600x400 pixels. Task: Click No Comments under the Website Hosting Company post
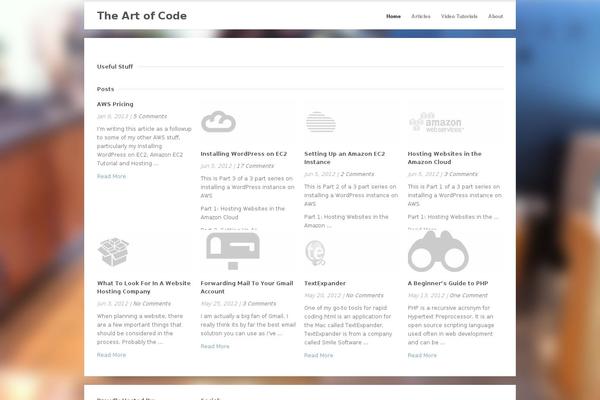pyautogui.click(x=152, y=304)
